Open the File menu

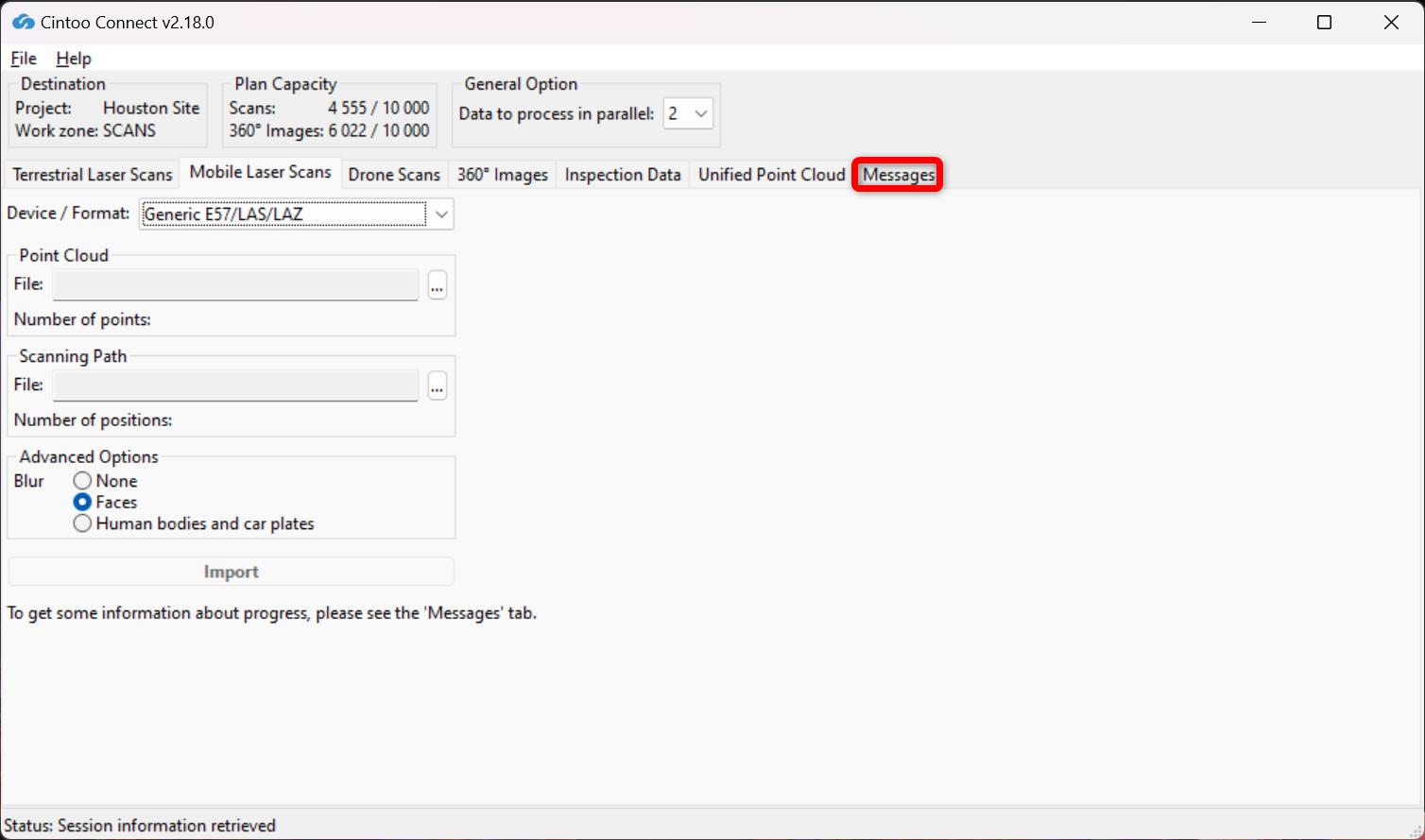pos(24,59)
